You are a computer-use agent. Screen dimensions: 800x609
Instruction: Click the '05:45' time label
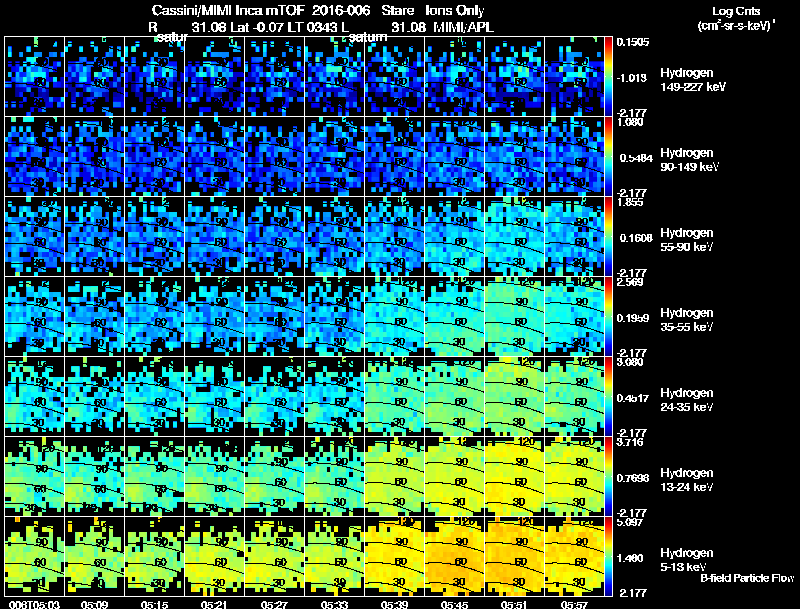point(455,604)
